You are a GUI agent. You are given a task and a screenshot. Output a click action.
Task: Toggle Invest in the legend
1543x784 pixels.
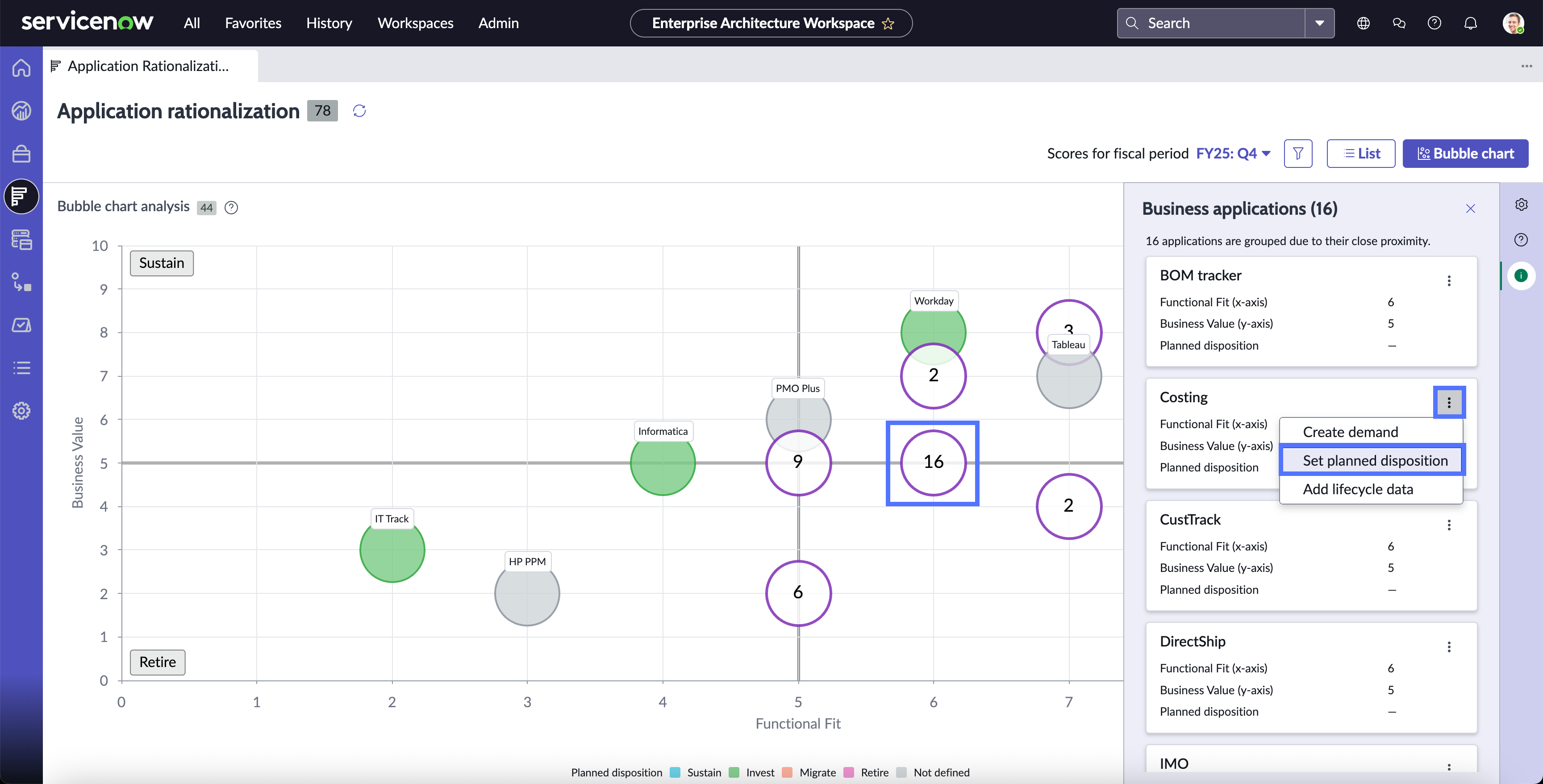click(752, 772)
